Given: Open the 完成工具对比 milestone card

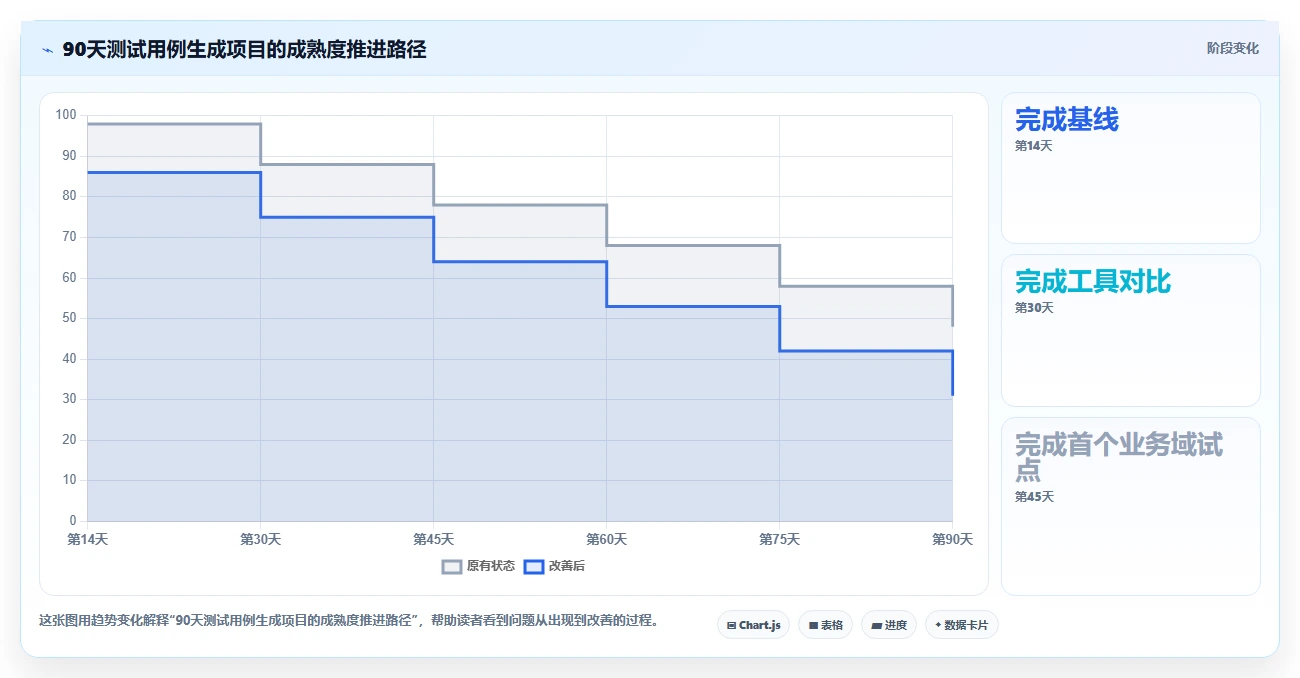Looking at the screenshot, I should [x=1130, y=330].
